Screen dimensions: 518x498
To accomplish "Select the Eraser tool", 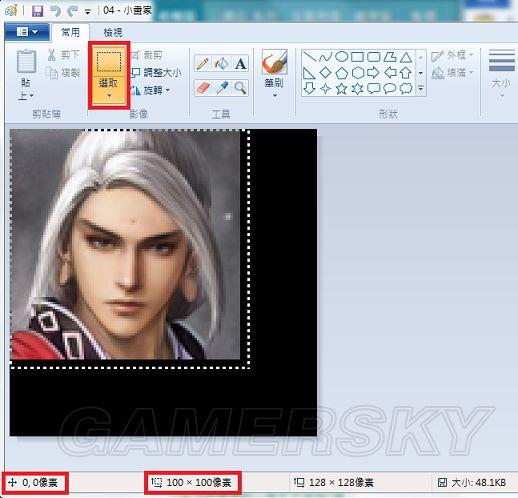I will (x=203, y=88).
